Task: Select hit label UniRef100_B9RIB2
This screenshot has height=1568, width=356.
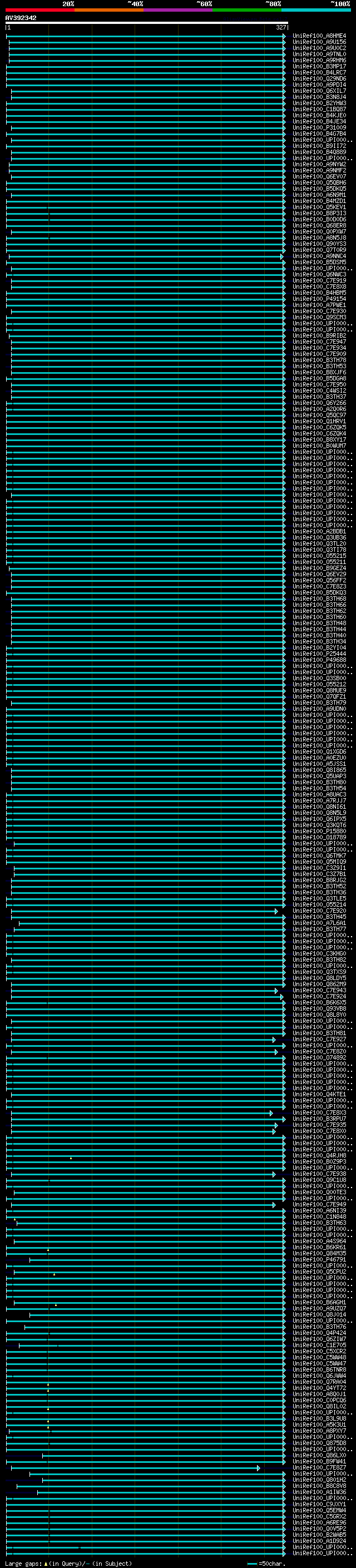Action: (x=319, y=336)
